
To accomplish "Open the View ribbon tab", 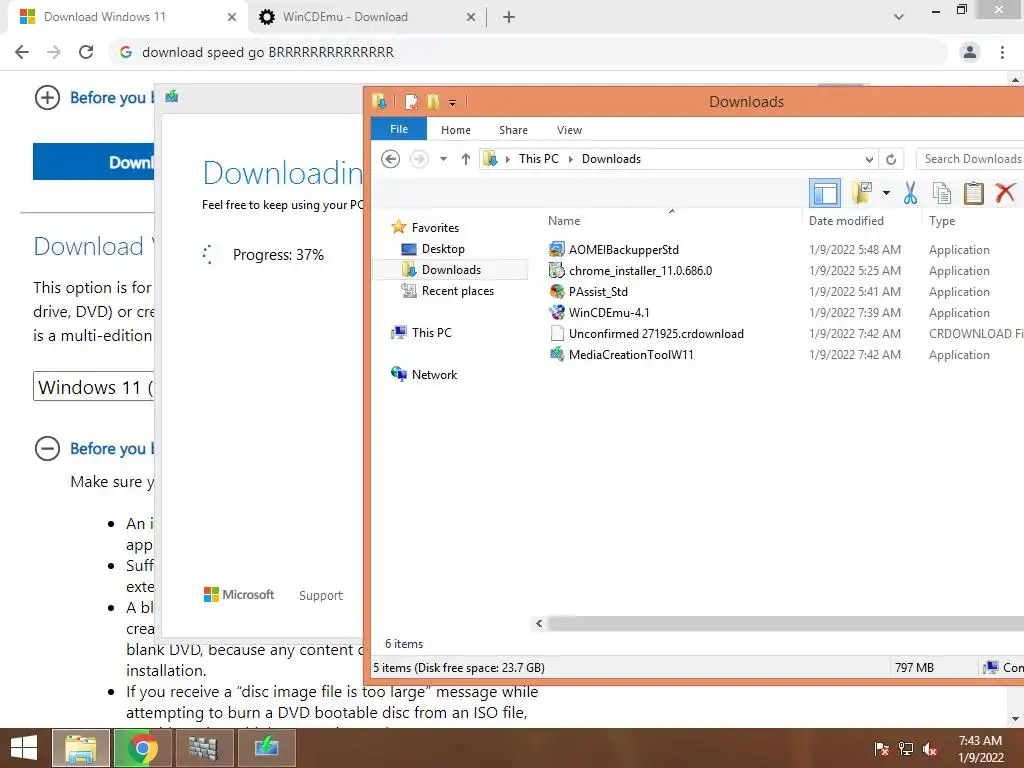I will [569, 130].
